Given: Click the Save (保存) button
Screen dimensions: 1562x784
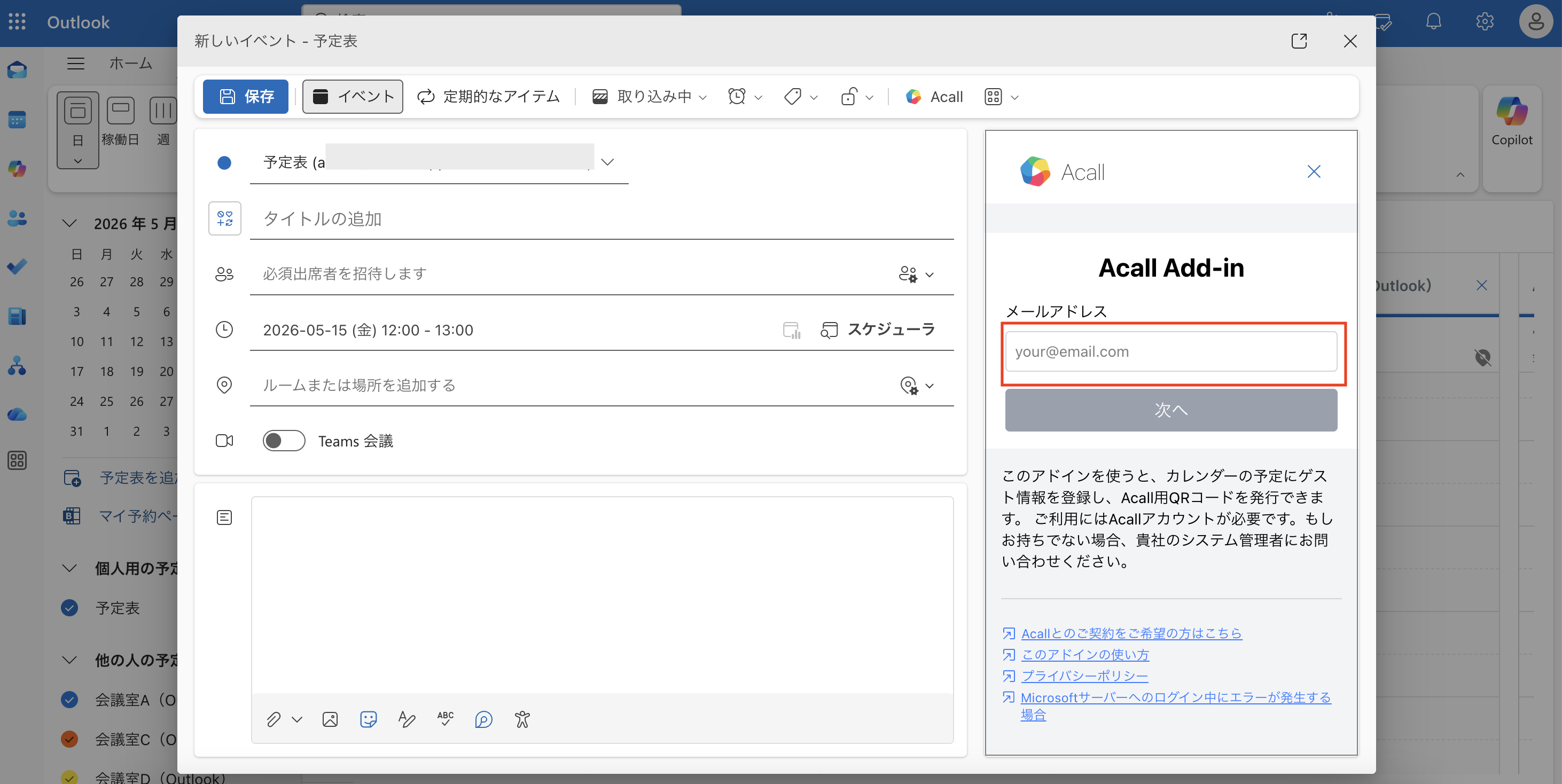Looking at the screenshot, I should (x=245, y=97).
